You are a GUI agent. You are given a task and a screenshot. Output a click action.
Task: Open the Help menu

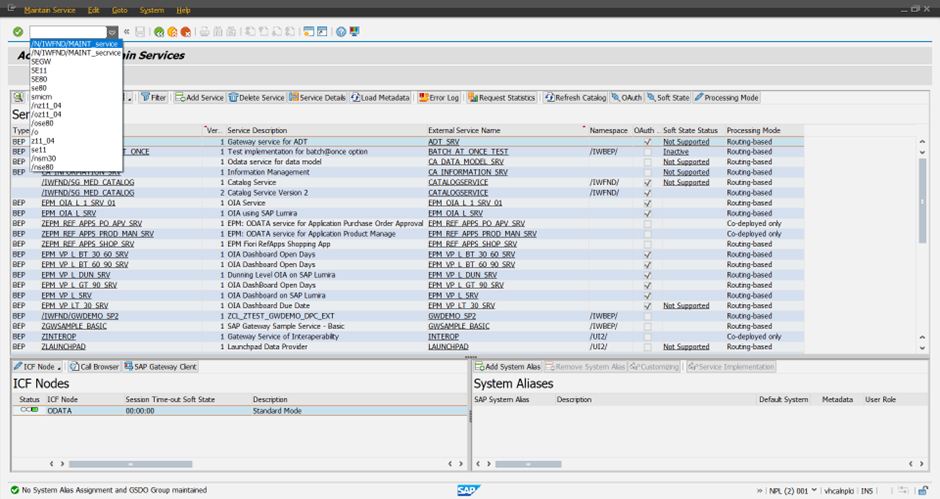tap(183, 10)
